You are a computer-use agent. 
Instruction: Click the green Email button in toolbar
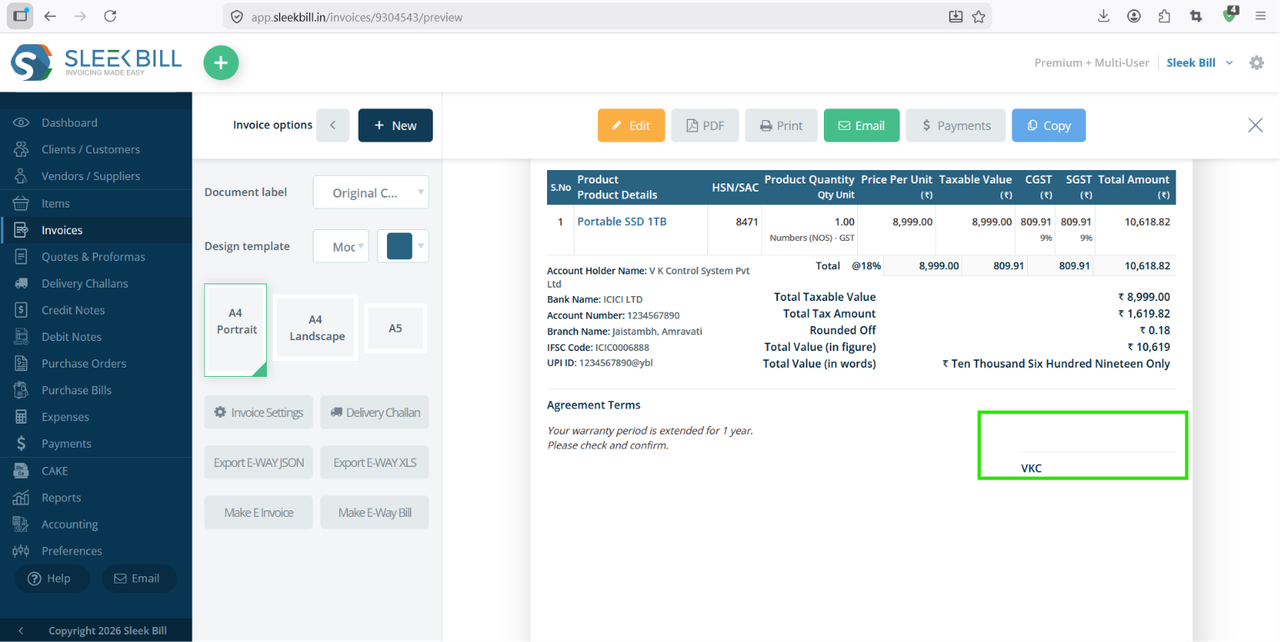862,125
